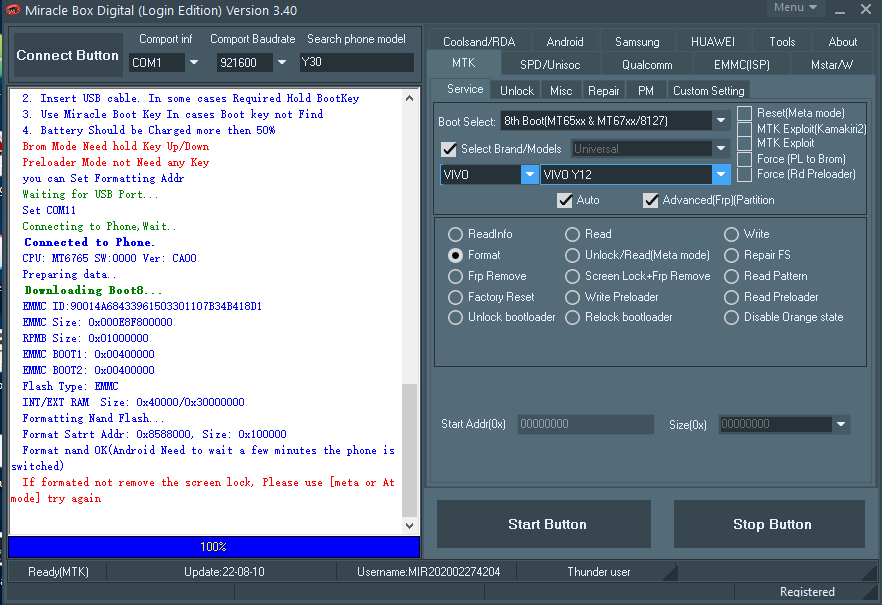The height and width of the screenshot is (605, 882).
Task: Click the Registered status text
Action: tap(807, 592)
